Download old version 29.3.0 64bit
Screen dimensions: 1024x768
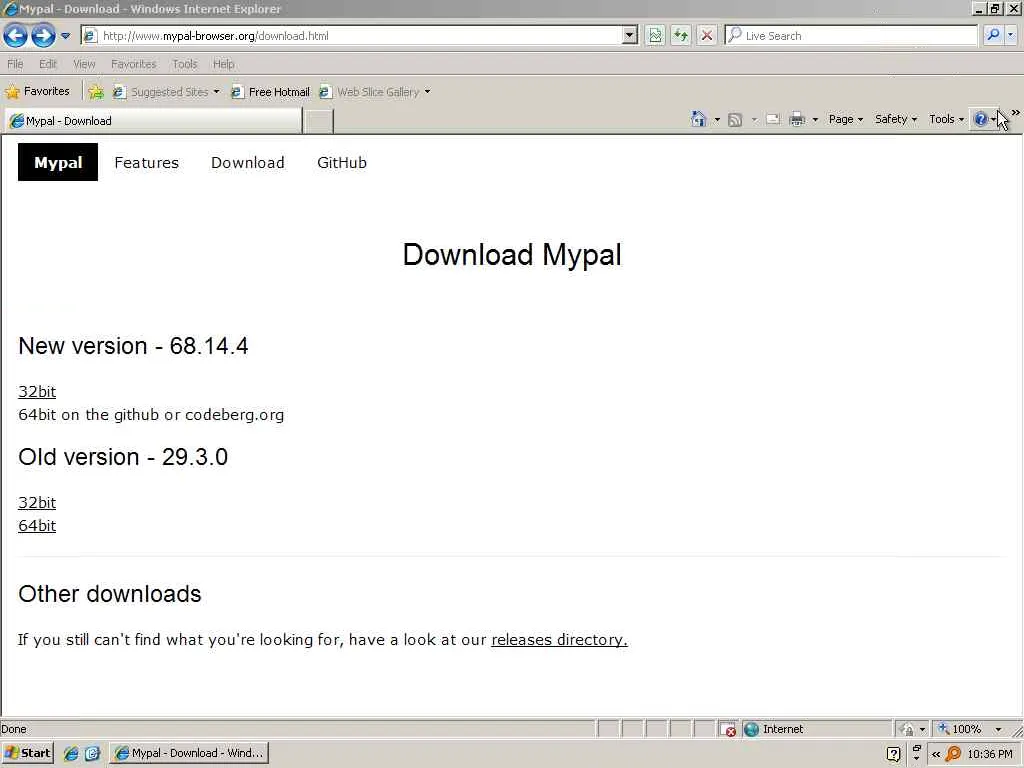point(37,525)
